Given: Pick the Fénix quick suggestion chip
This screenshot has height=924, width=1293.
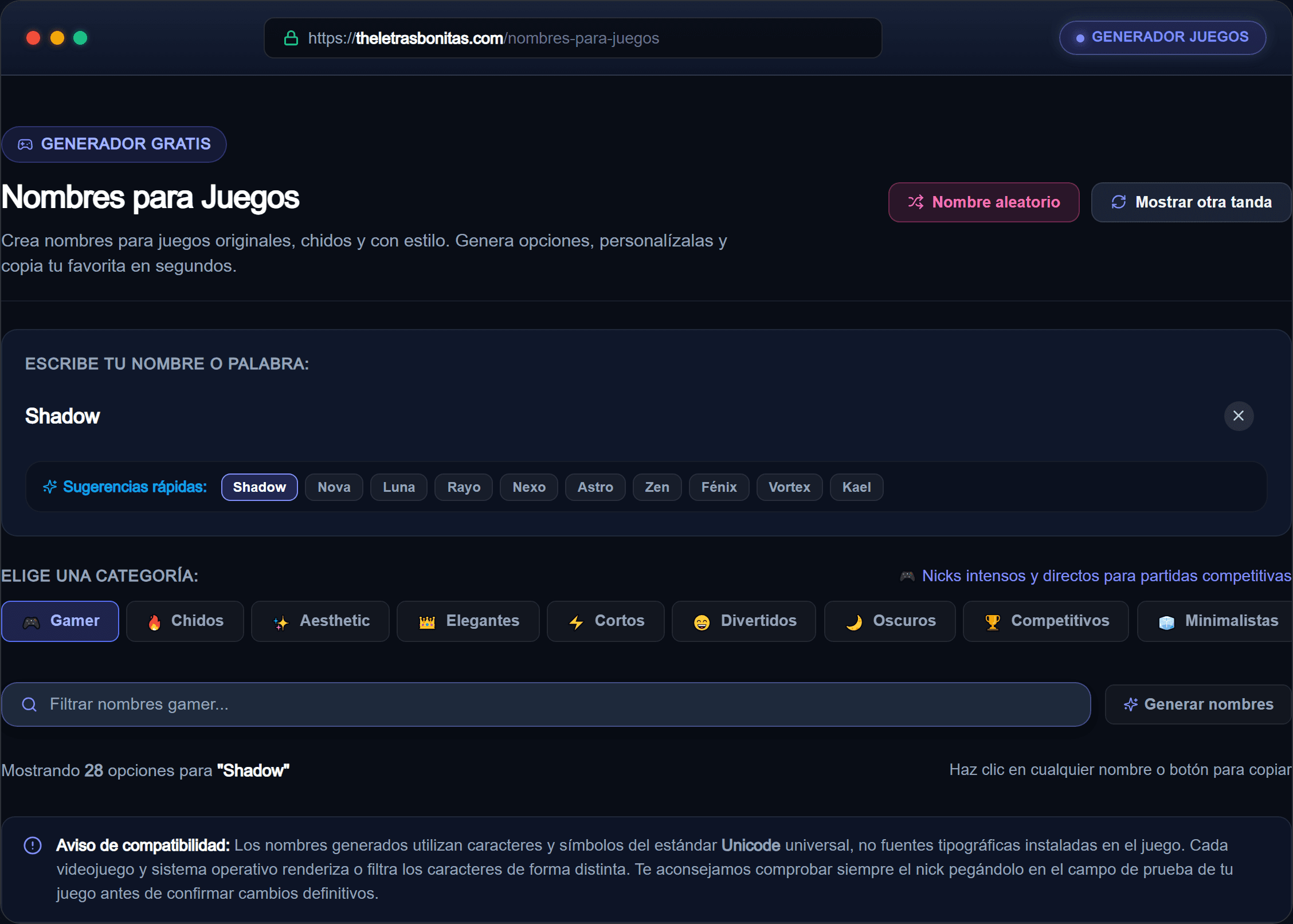Looking at the screenshot, I should [719, 487].
